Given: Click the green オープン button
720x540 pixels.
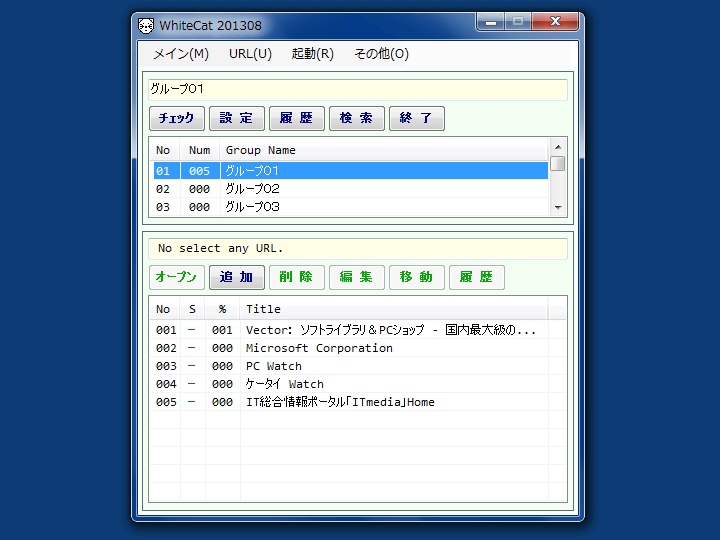Looking at the screenshot, I should [177, 277].
